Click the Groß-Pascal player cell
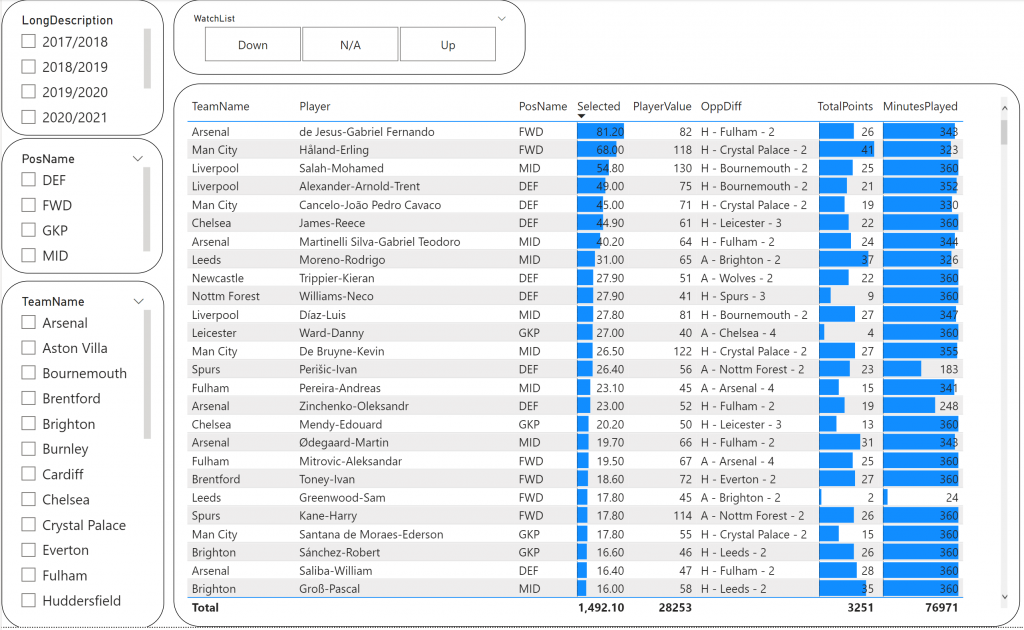This screenshot has height=630, width=1024. [x=329, y=588]
